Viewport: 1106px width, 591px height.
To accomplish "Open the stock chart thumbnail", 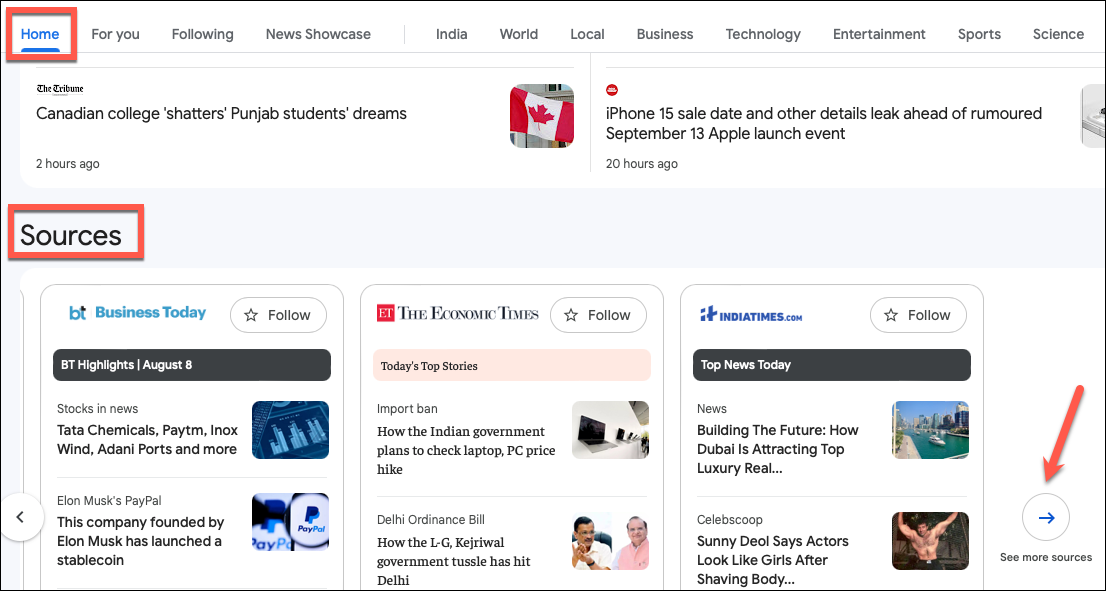I will 291,430.
